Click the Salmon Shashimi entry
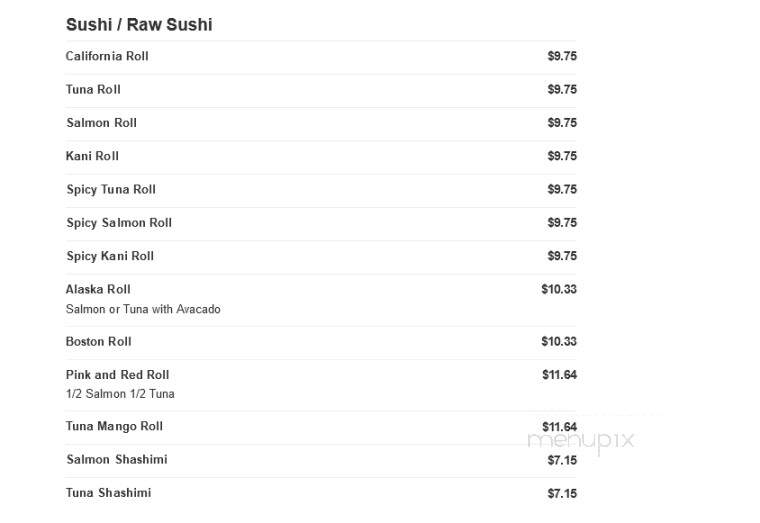The image size is (760, 523). point(117,460)
